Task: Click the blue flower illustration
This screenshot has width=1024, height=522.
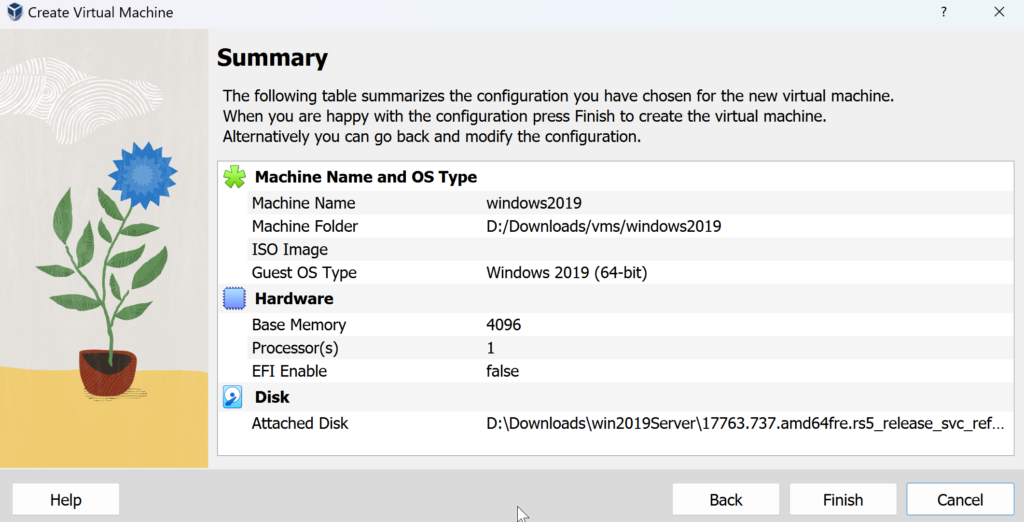Action: [142, 175]
